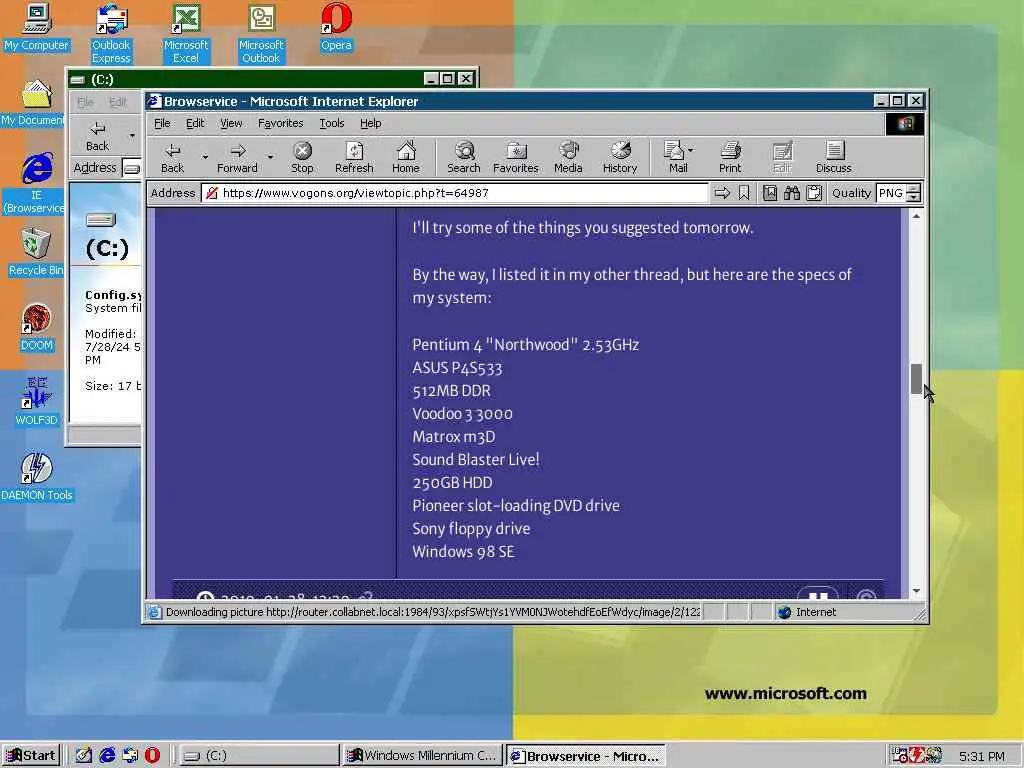Click Show Desktop quick launch icon
The image size is (1024, 768).
pos(84,756)
